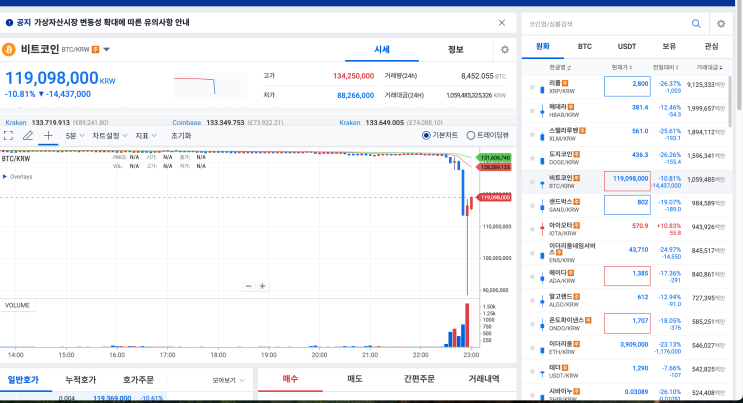Switch to the 원화 market tab
Screen dimensions: 743x403
[x=543, y=46]
